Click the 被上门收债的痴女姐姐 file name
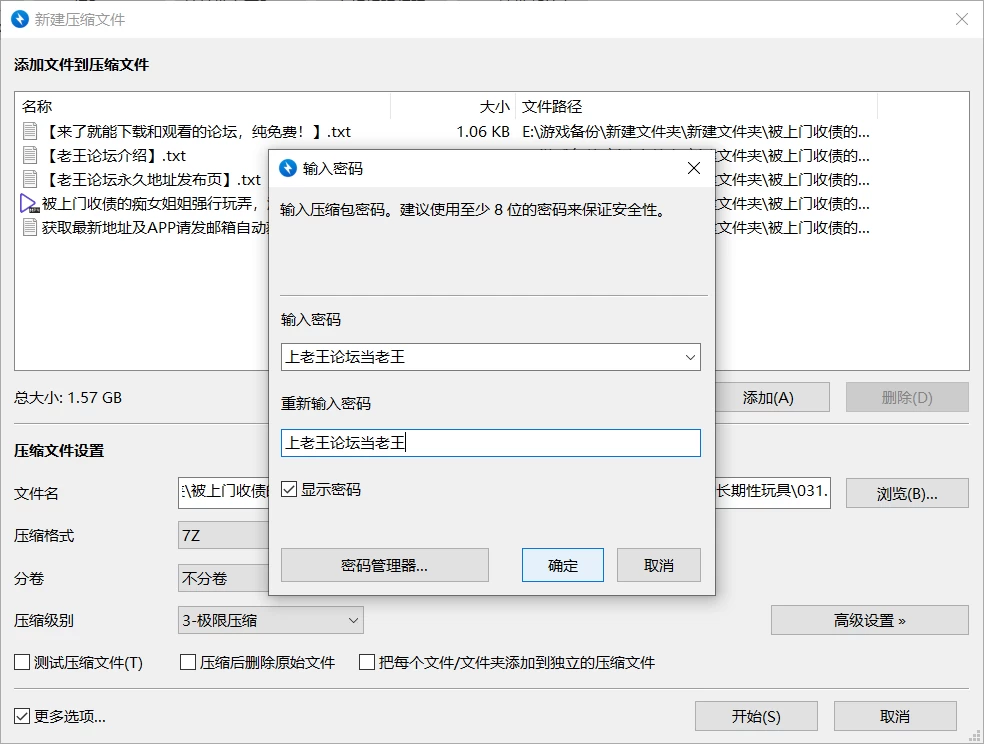This screenshot has width=984, height=744. pos(155,203)
